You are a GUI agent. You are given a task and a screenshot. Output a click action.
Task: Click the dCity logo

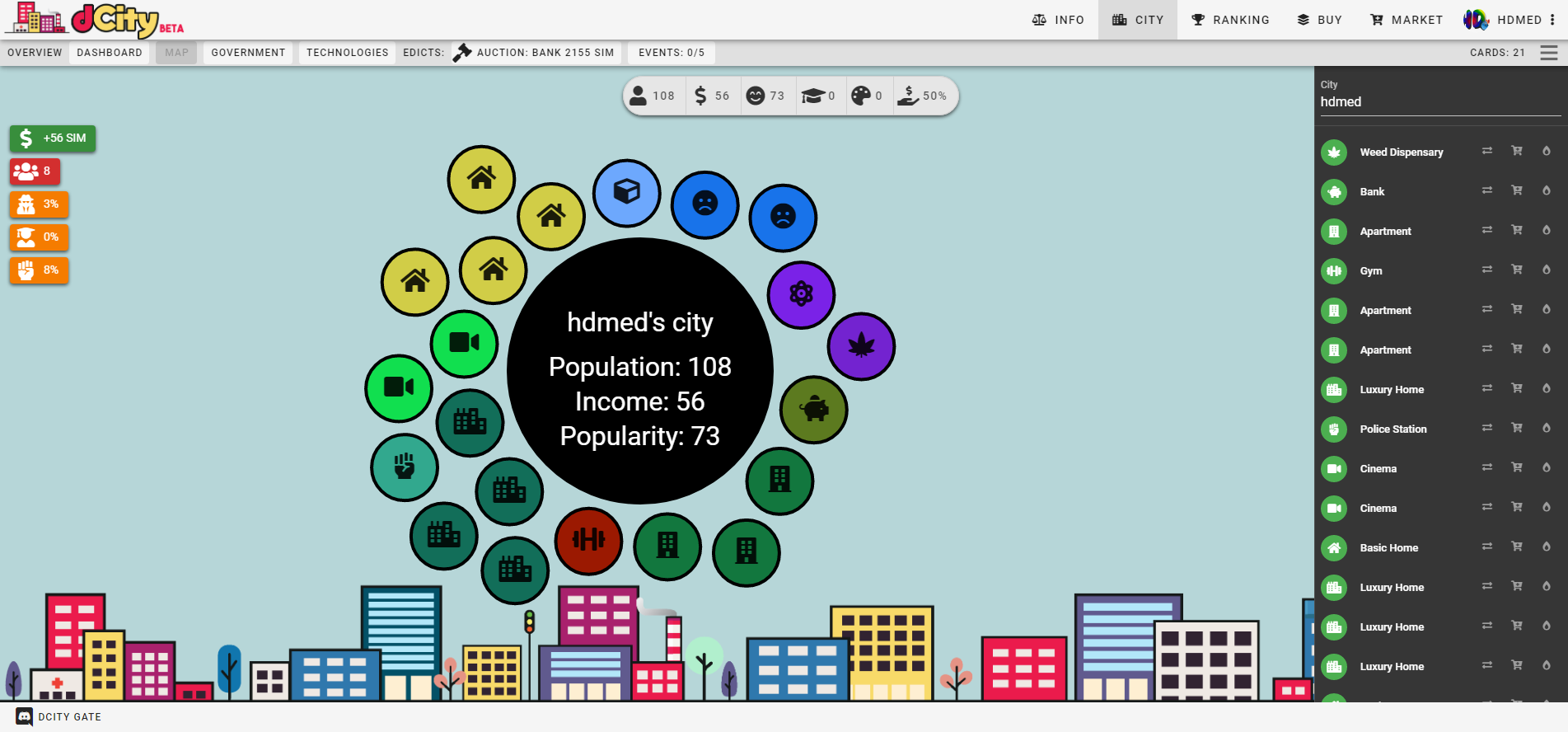(x=95, y=20)
